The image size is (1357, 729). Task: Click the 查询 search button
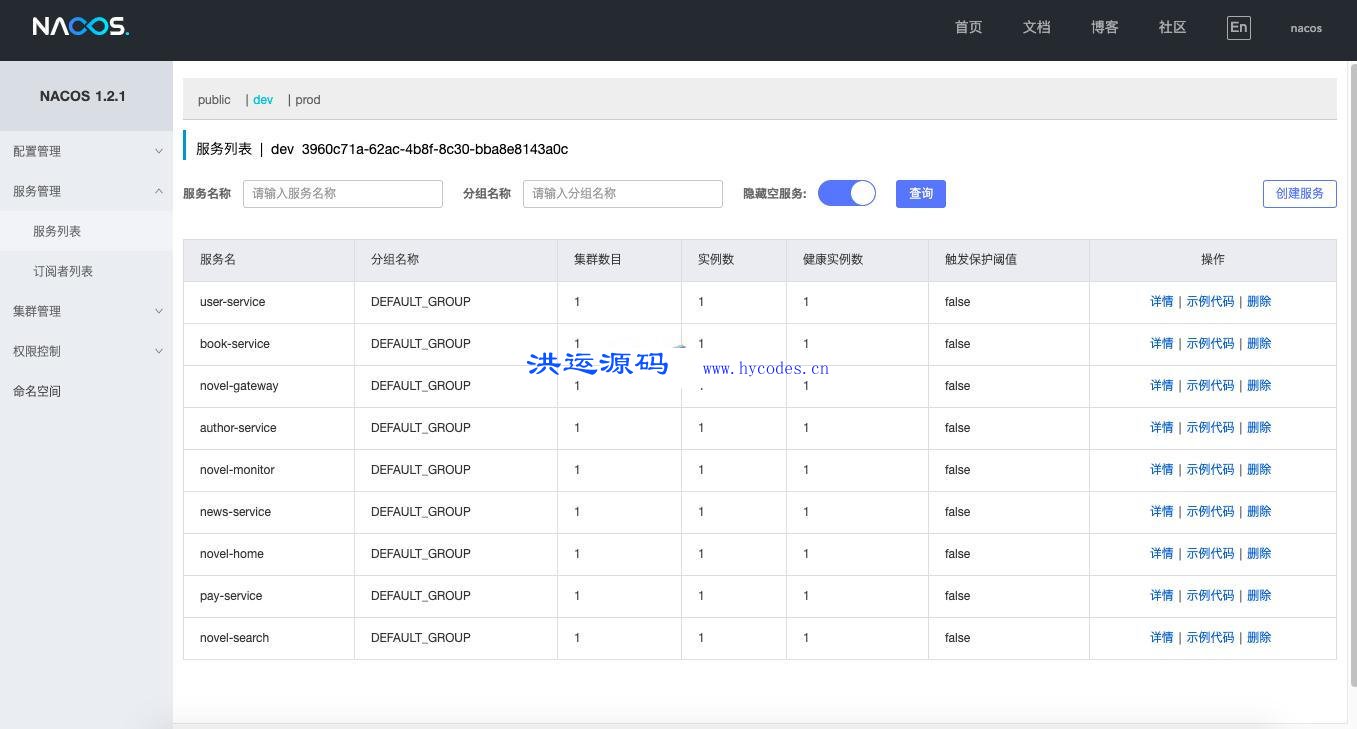pos(921,194)
